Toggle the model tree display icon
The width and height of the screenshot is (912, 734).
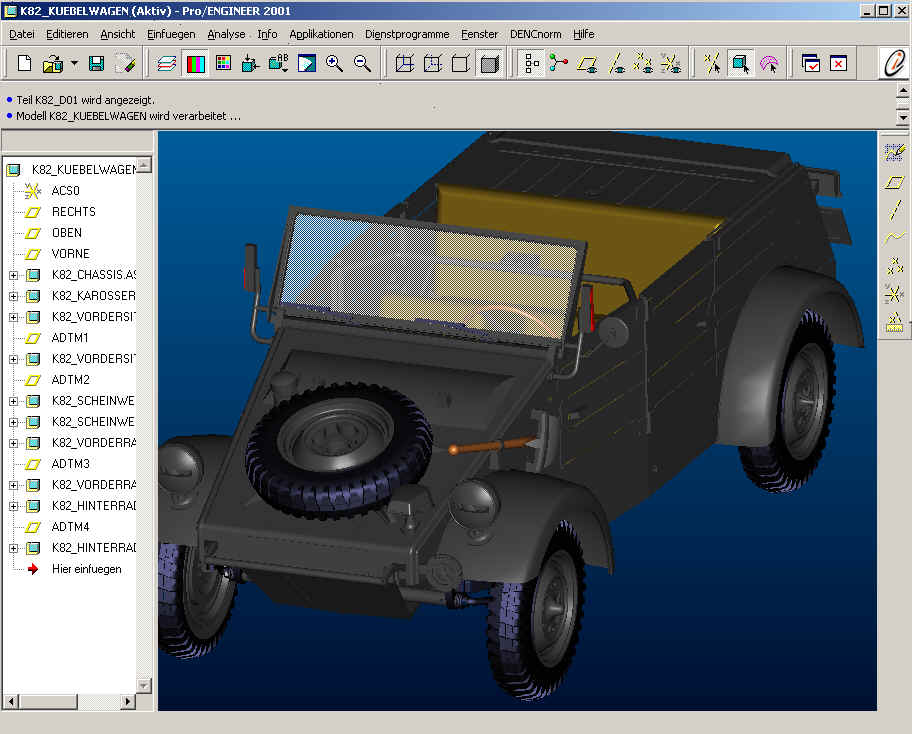click(x=532, y=63)
